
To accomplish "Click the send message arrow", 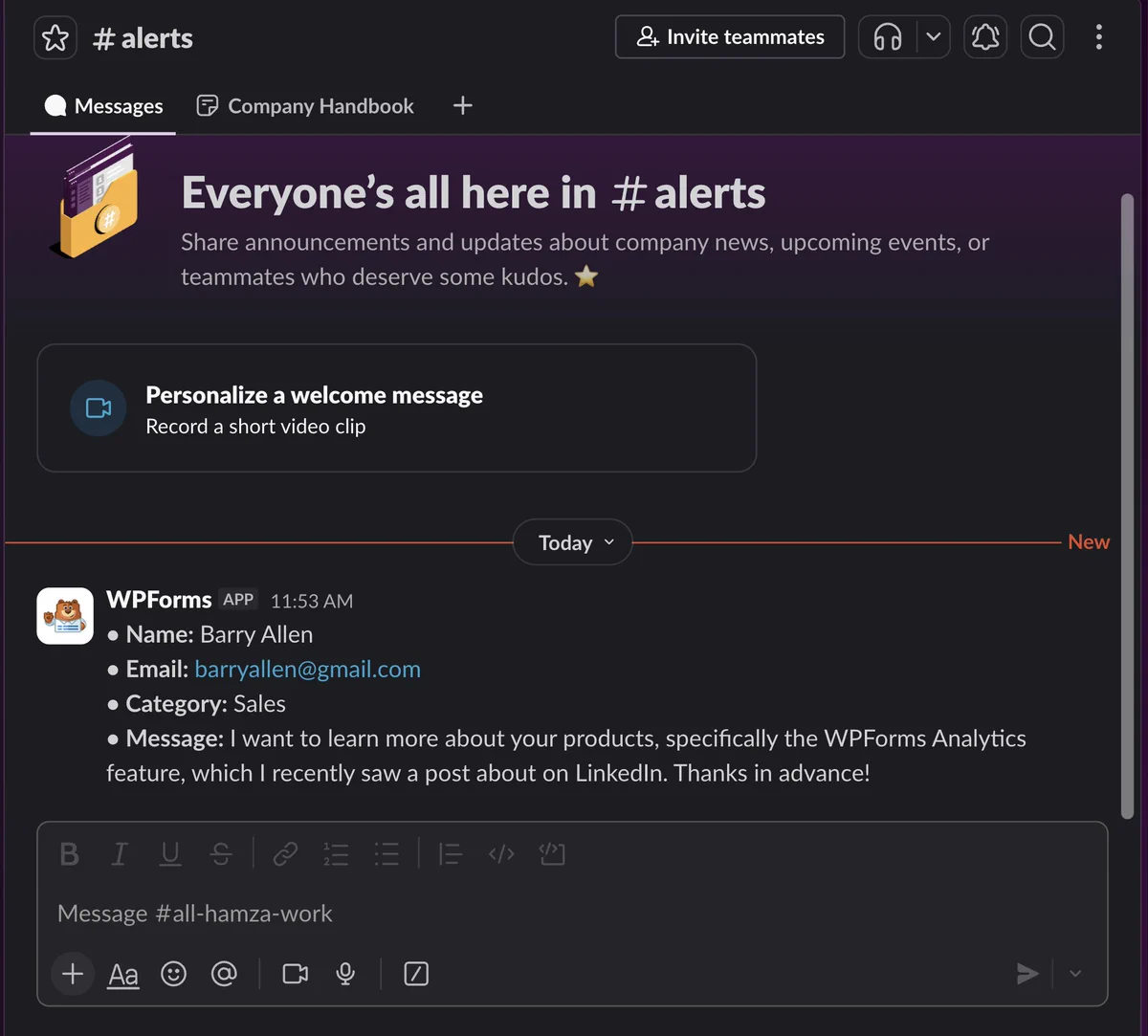I will click(1027, 974).
